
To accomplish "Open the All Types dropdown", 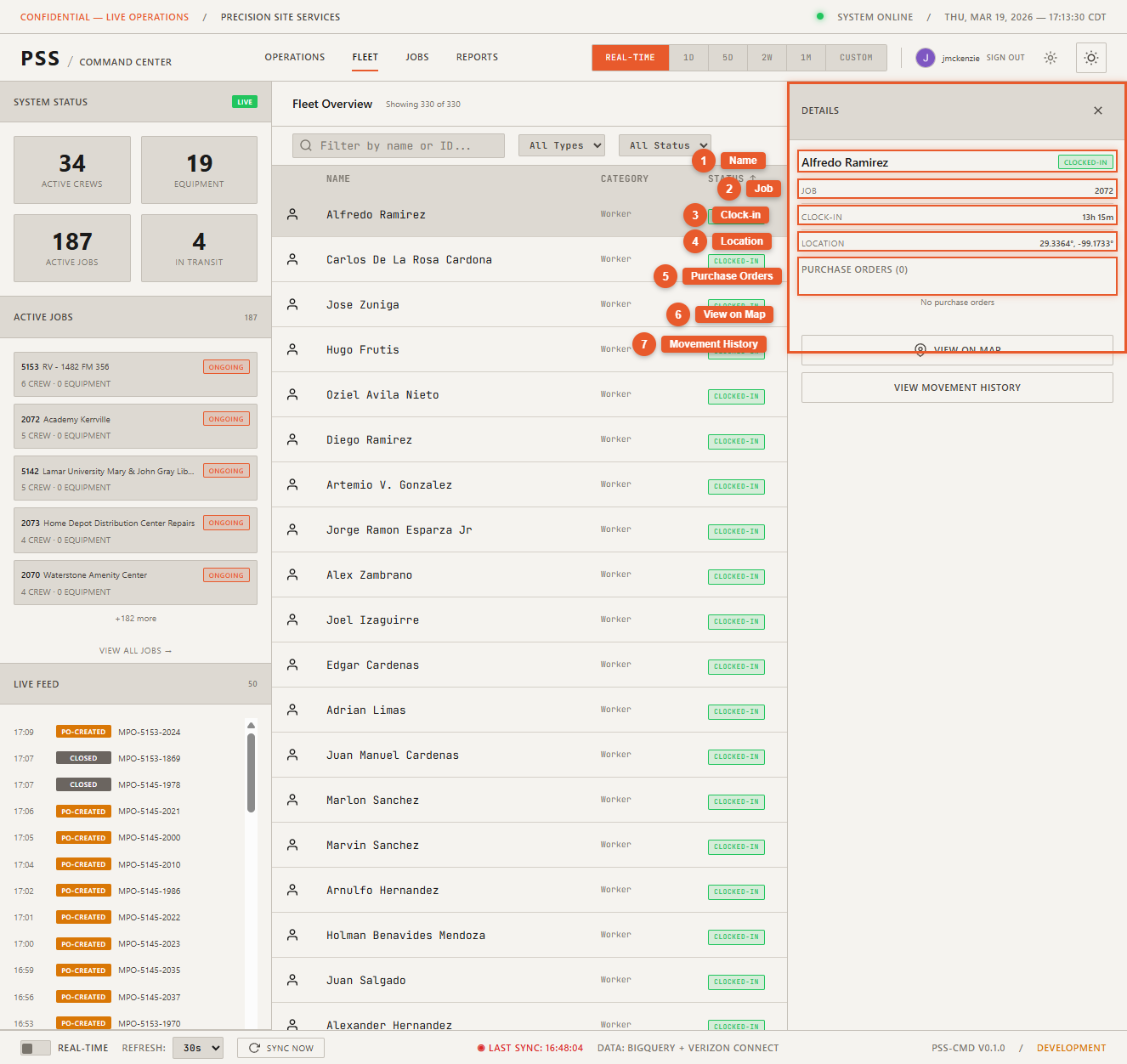I will (x=561, y=146).
